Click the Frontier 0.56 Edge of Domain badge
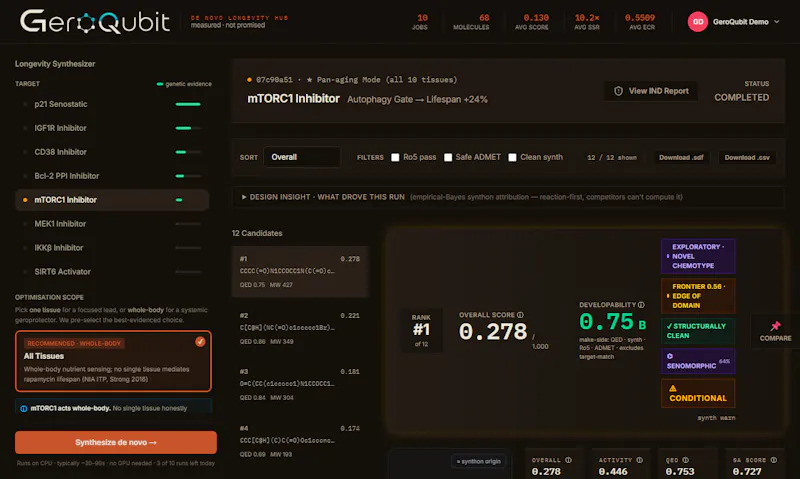The height and width of the screenshot is (479, 800). pyautogui.click(x=698, y=296)
